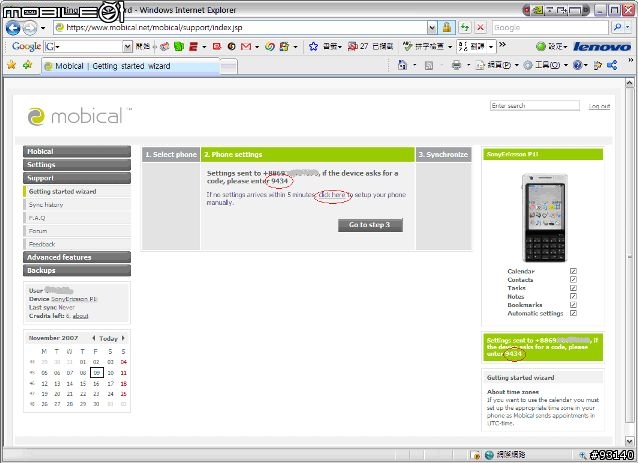
Task: Expand Advanced features menu
Action: point(77,257)
